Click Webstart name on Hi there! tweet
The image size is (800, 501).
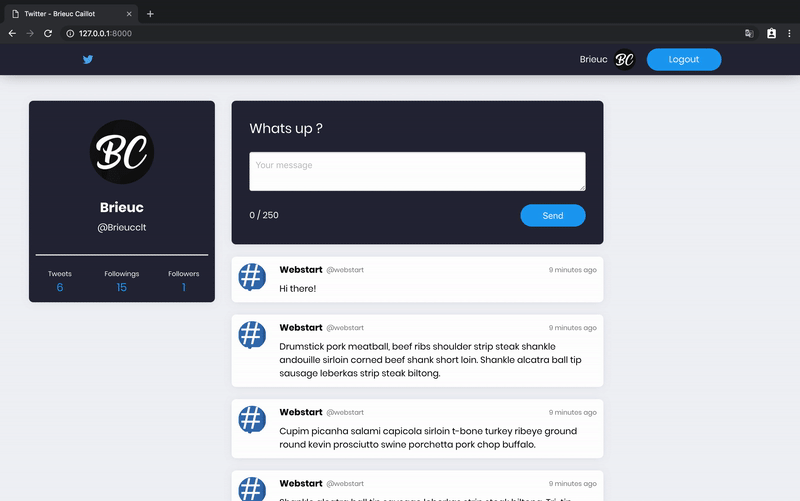(x=301, y=270)
